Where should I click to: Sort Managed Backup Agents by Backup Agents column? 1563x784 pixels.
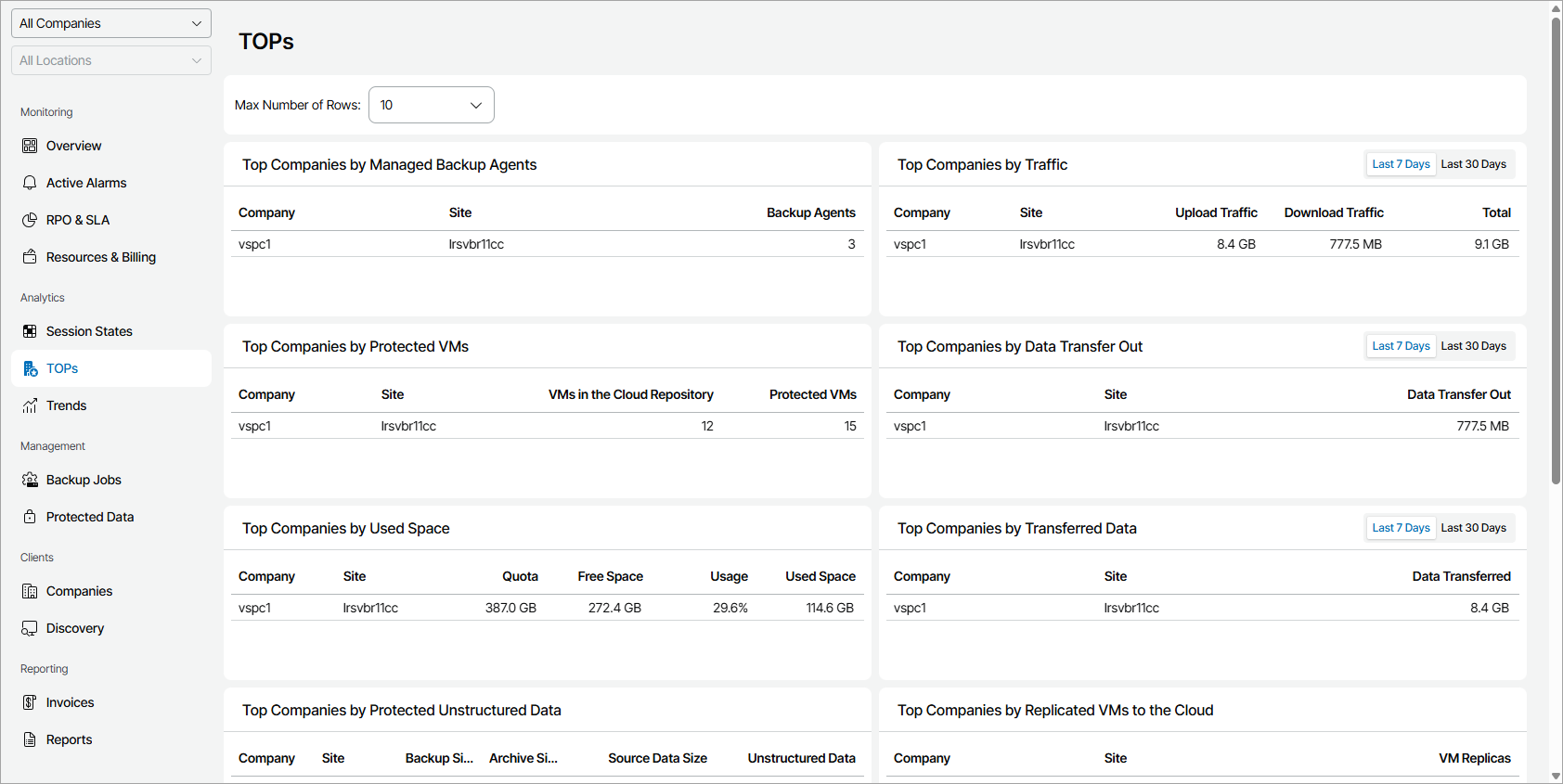[x=810, y=212]
